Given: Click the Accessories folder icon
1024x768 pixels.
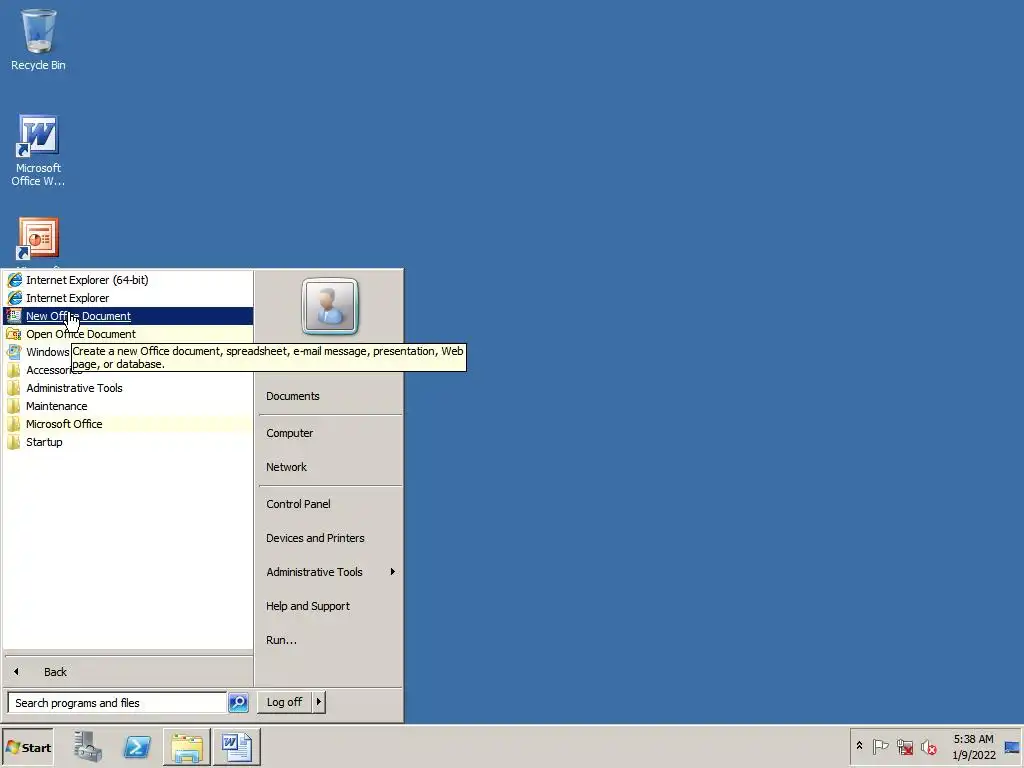Looking at the screenshot, I should [x=14, y=370].
